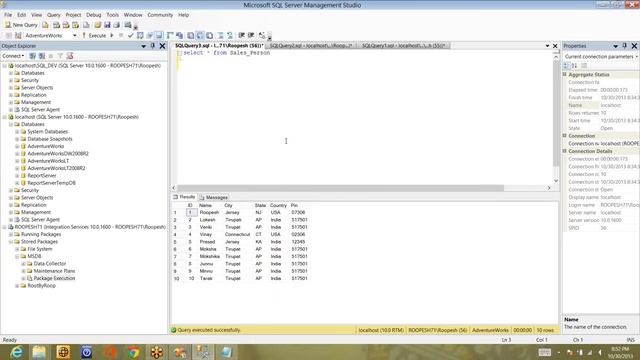Image resolution: width=640 pixels, height=360 pixels.
Task: Open the Query menu
Action: coord(53,15)
